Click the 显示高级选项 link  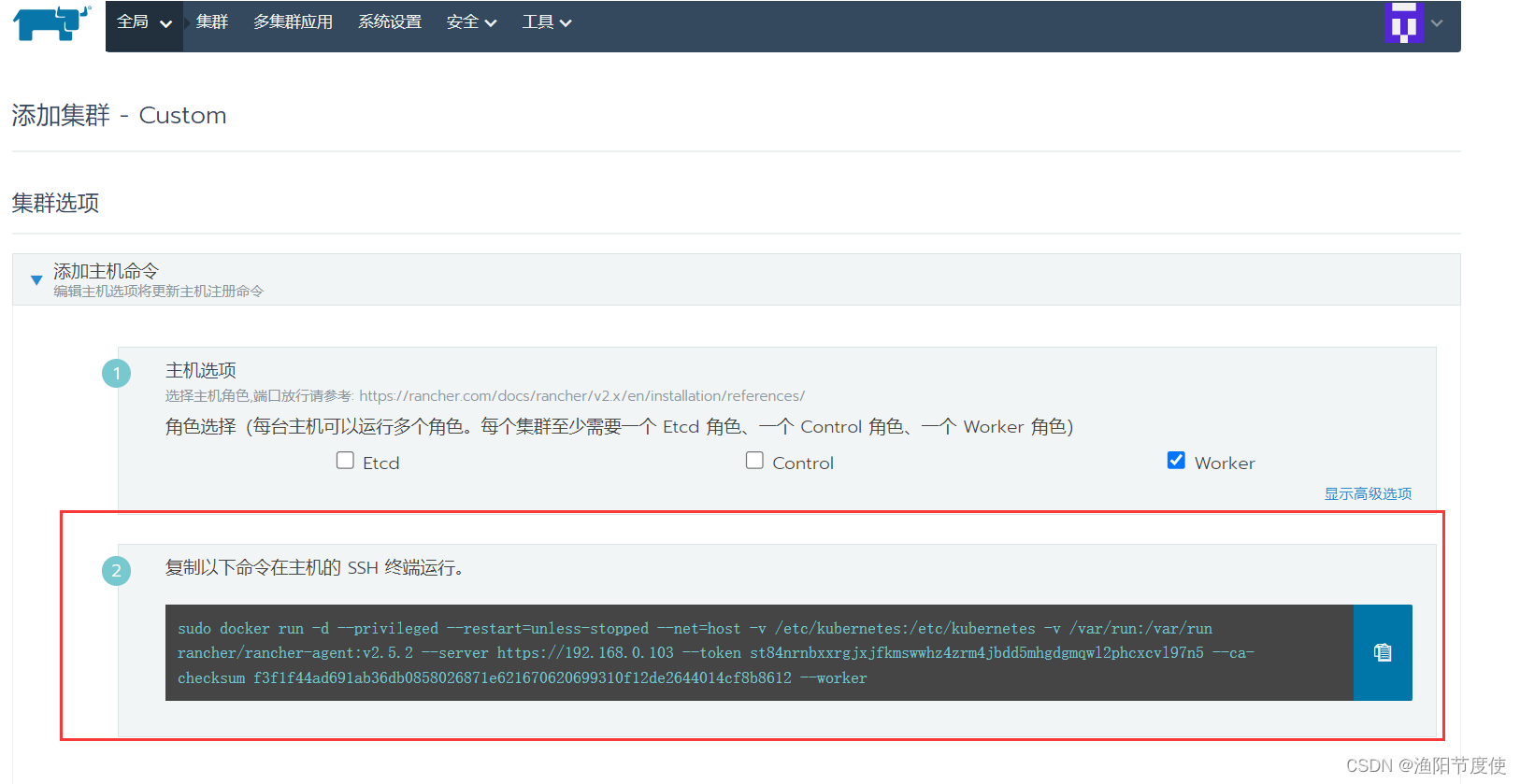1368,493
